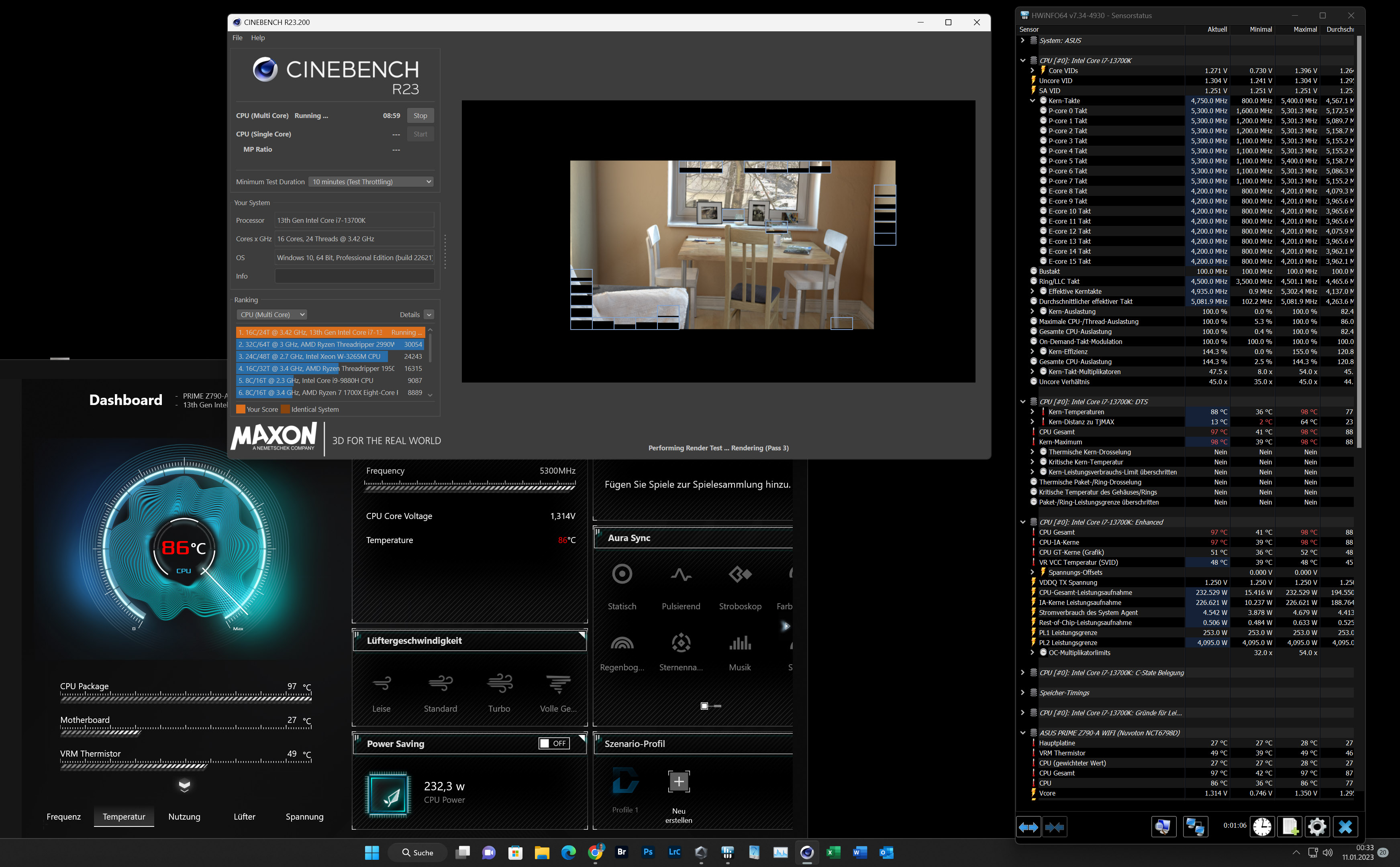Screen dimensions: 1400x867
Task: Open the CPU (Multi Core) ranking dropdown
Action: tap(272, 315)
